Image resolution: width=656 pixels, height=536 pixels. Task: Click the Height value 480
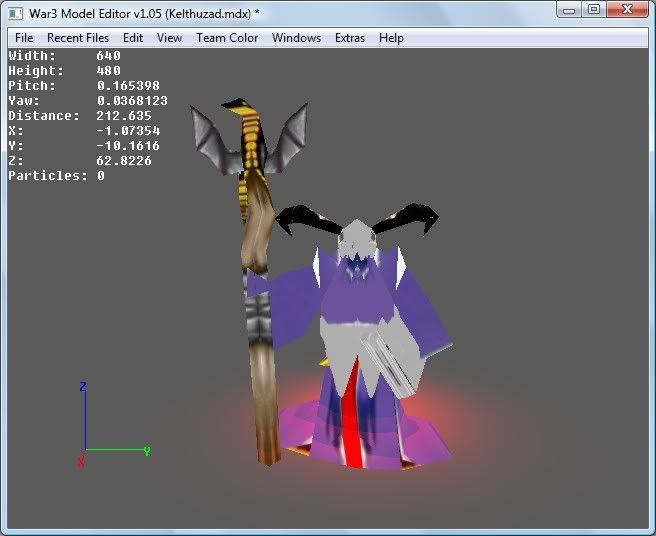click(108, 71)
